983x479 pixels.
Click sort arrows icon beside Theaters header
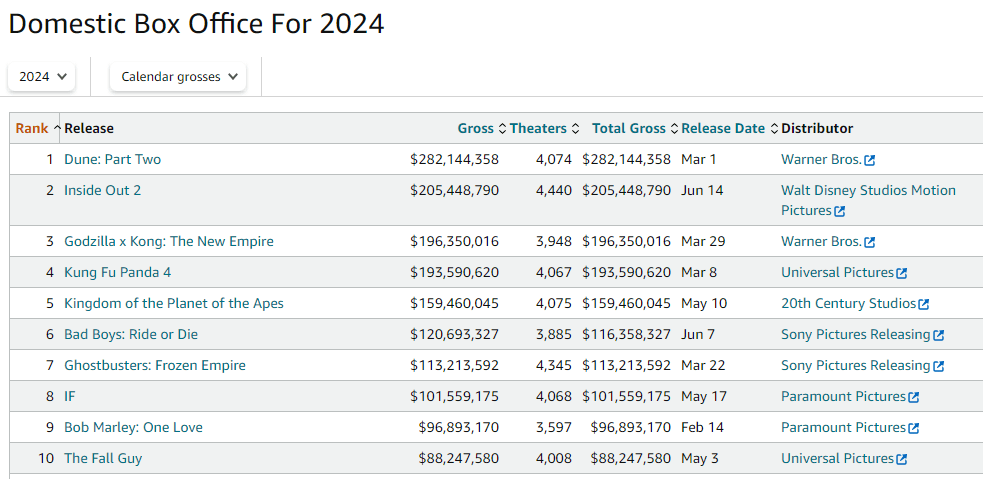575,128
